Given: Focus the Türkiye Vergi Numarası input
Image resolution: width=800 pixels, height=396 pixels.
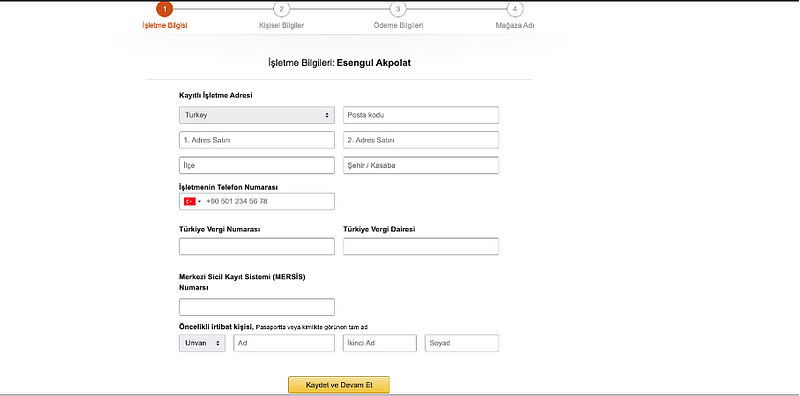Looking at the screenshot, I should 257,246.
